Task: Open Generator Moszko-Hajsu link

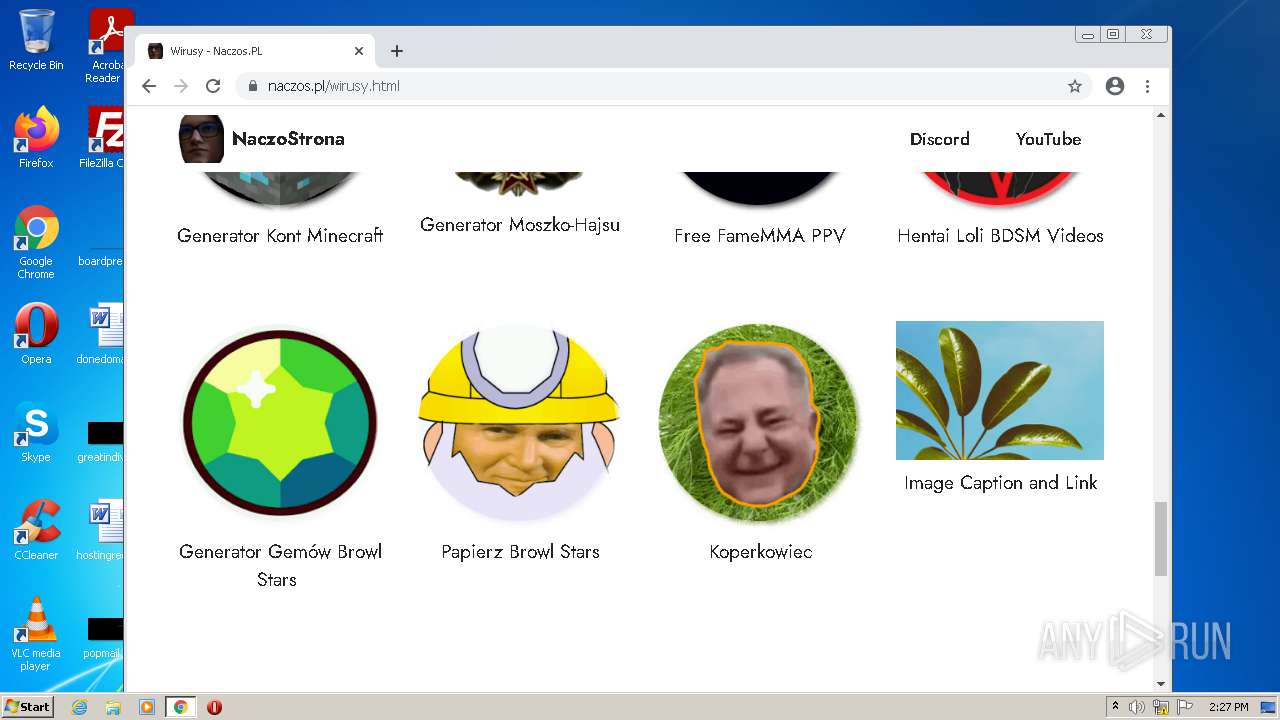Action: coord(520,225)
